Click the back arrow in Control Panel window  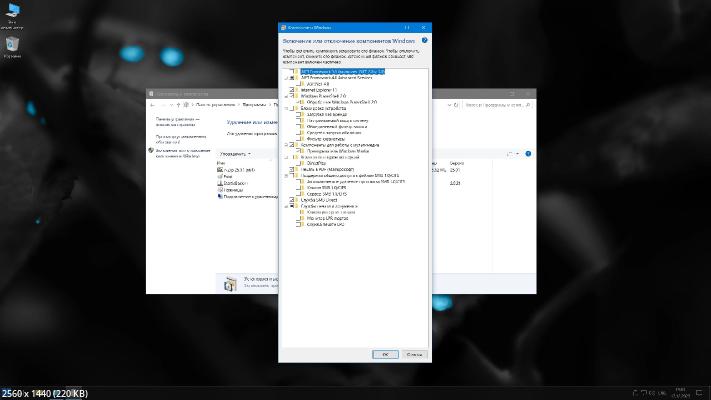click(x=152, y=104)
